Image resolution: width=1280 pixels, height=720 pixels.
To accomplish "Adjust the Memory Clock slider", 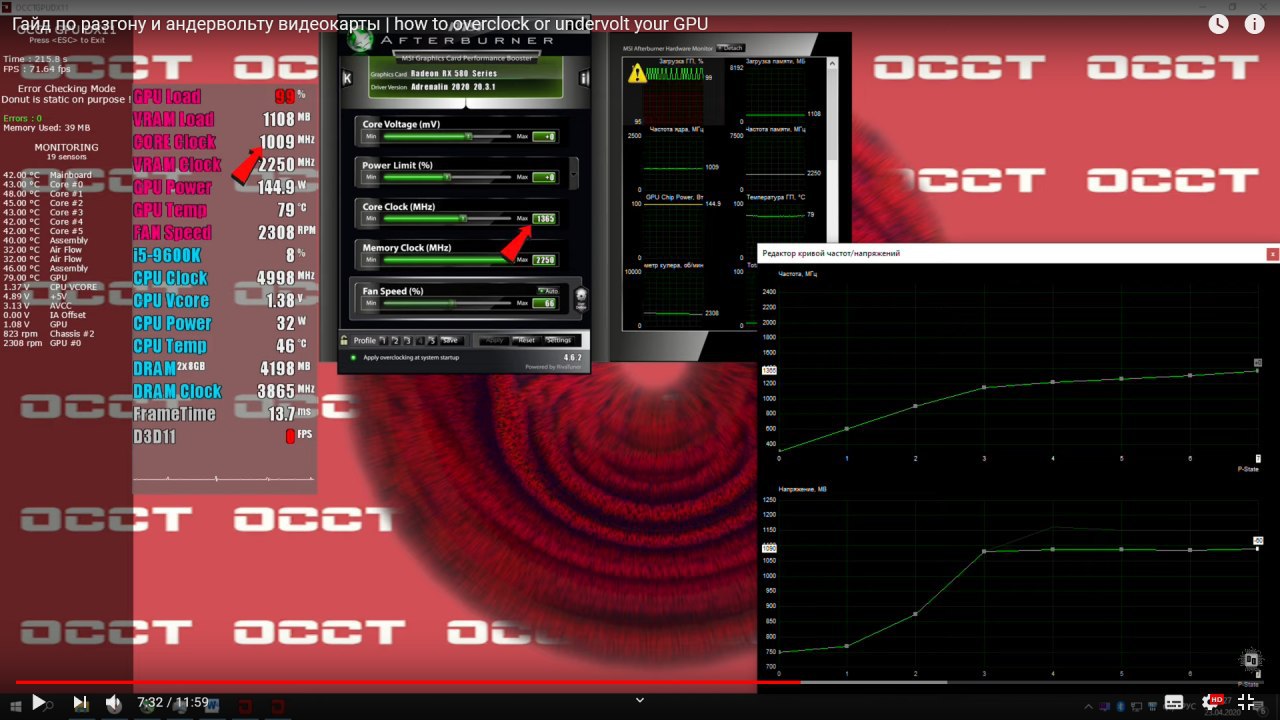I will [448, 259].
